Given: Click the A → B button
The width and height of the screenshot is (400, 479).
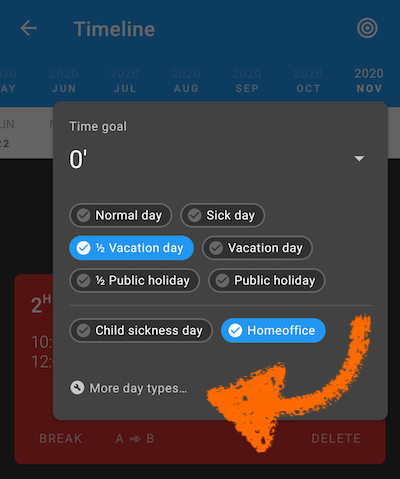Looking at the screenshot, I should [135, 439].
